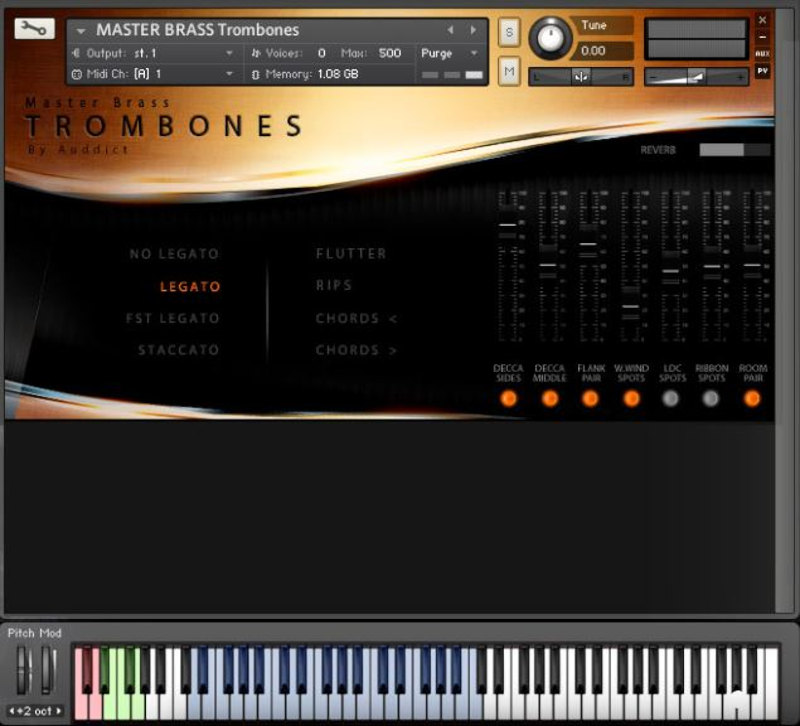Click the Mod wheel
The height and width of the screenshot is (726, 800).
(48, 670)
